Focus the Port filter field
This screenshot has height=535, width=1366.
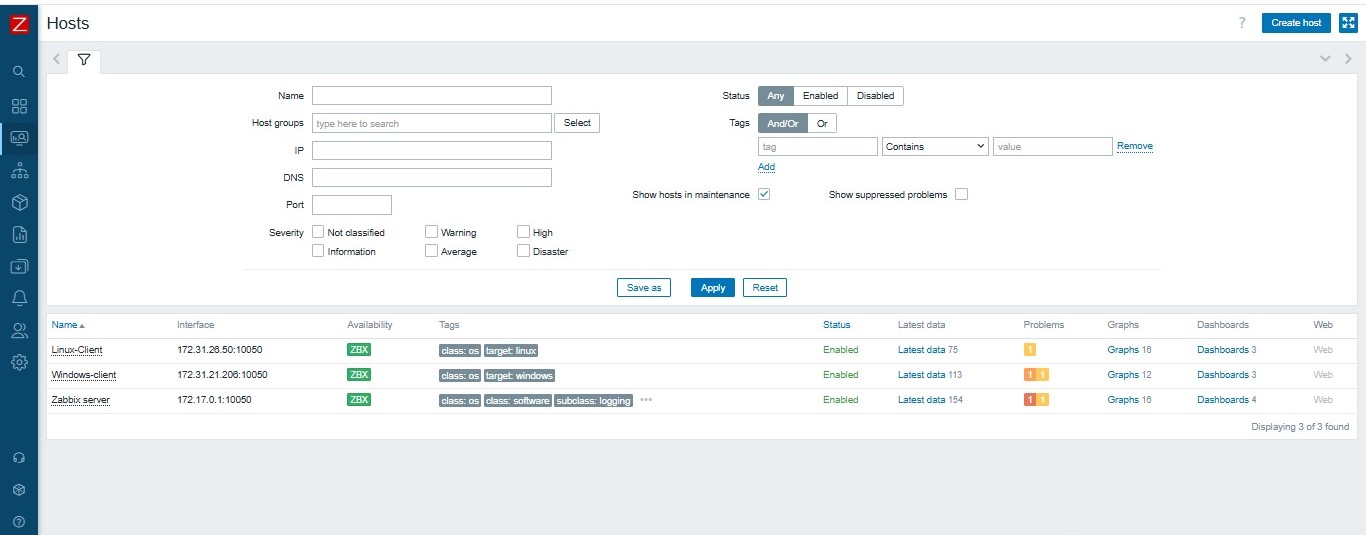[352, 205]
